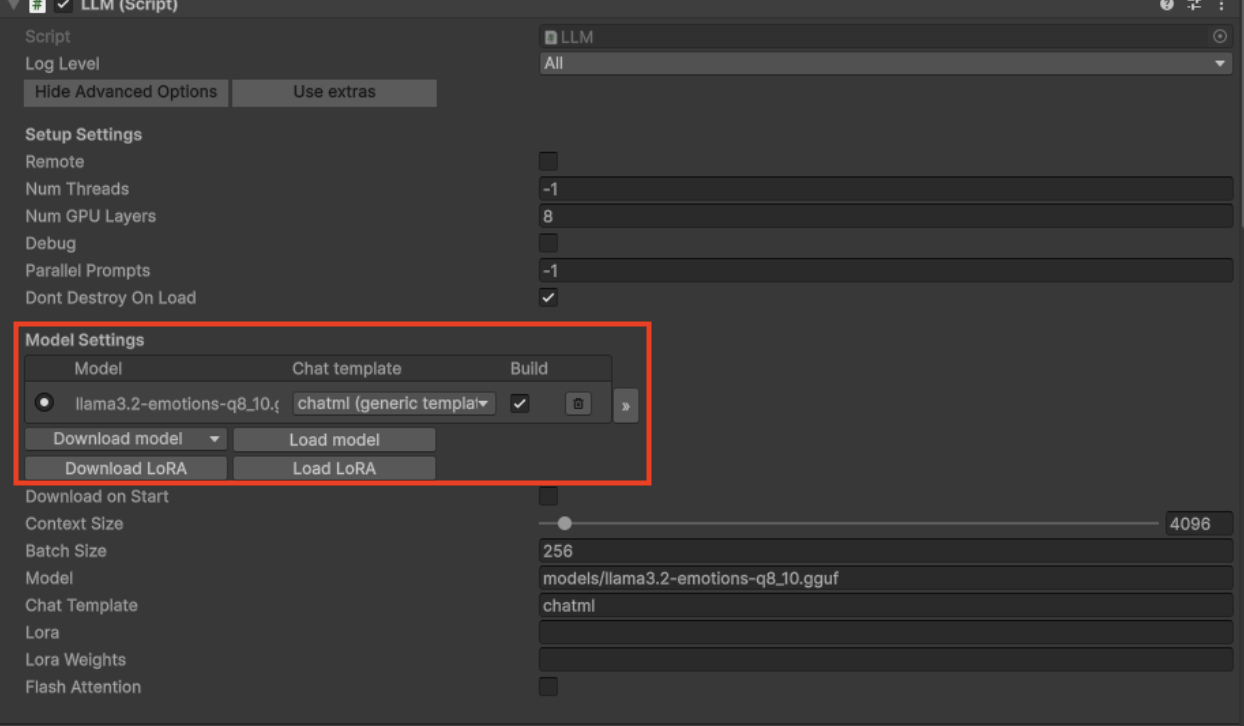This screenshot has width=1244, height=726.
Task: Click the chevron button beside the model row
Action: pos(626,404)
